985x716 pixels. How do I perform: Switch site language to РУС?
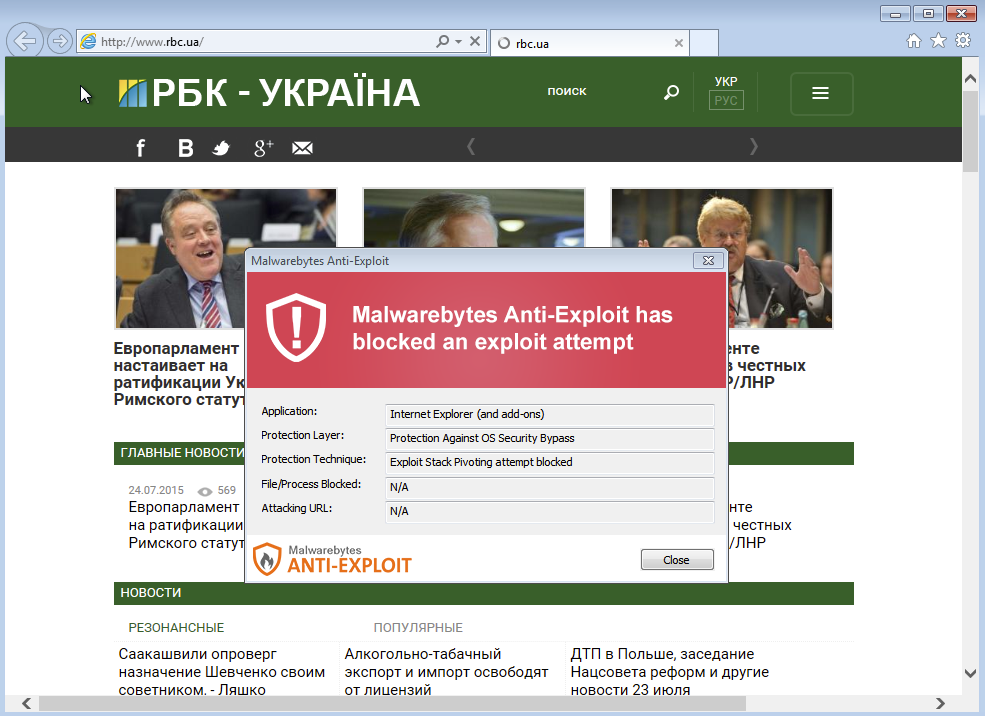click(x=726, y=101)
